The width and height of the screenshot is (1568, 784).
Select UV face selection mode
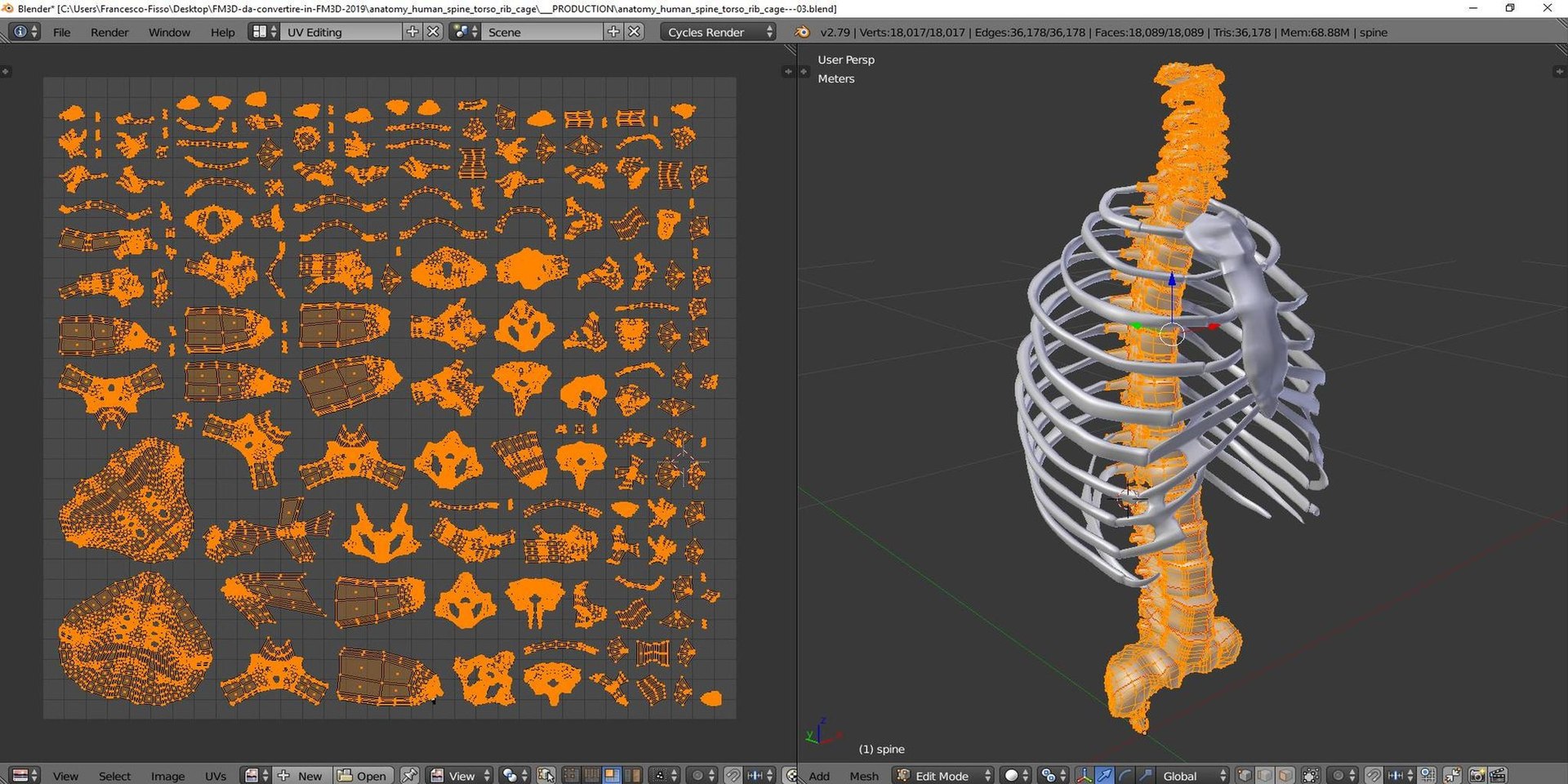click(x=612, y=776)
